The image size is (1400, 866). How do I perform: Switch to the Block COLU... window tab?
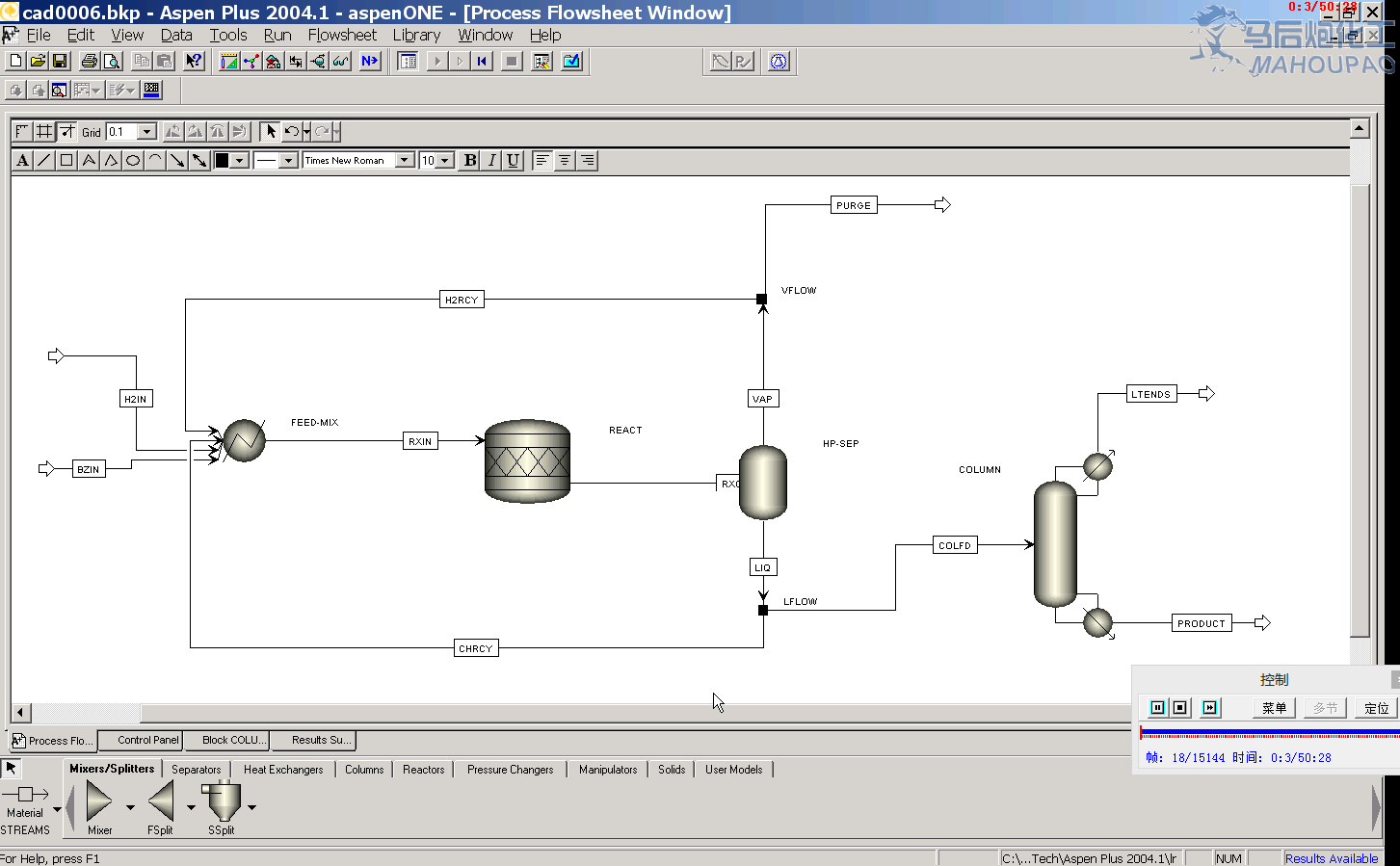point(226,740)
